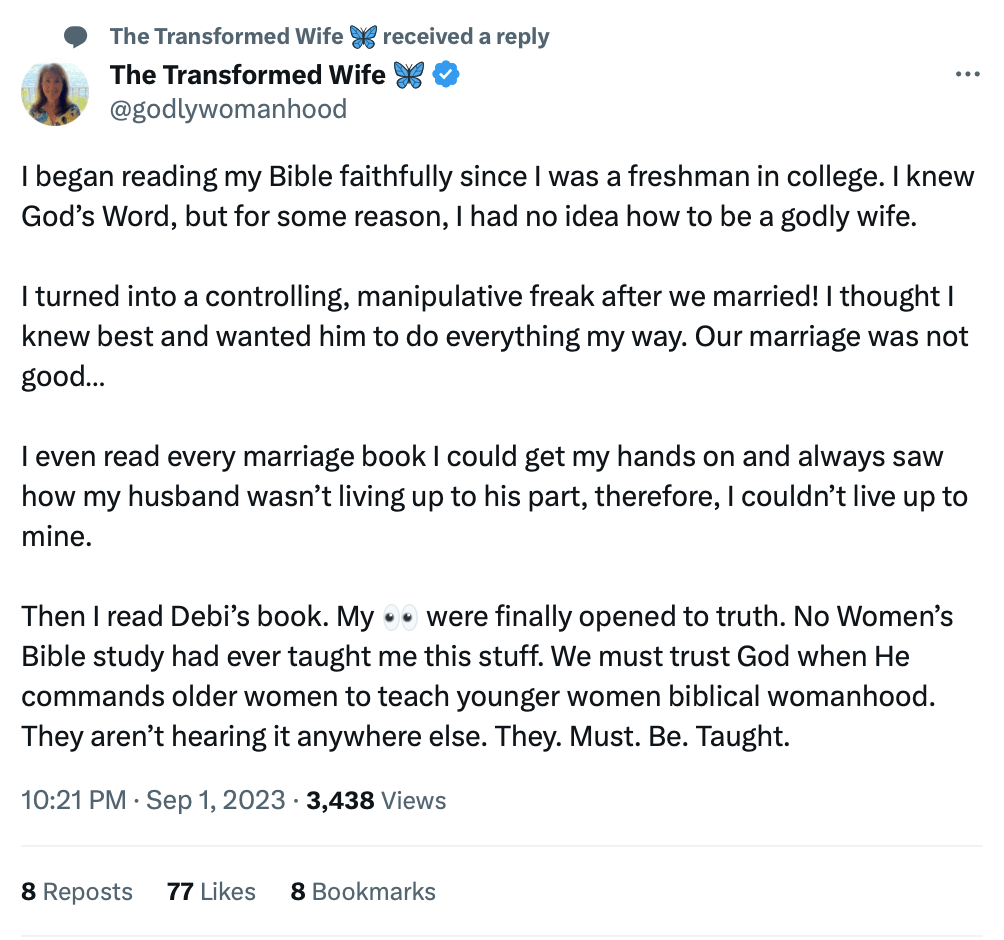Click the butterfly emoji in the reply notice

362,37
